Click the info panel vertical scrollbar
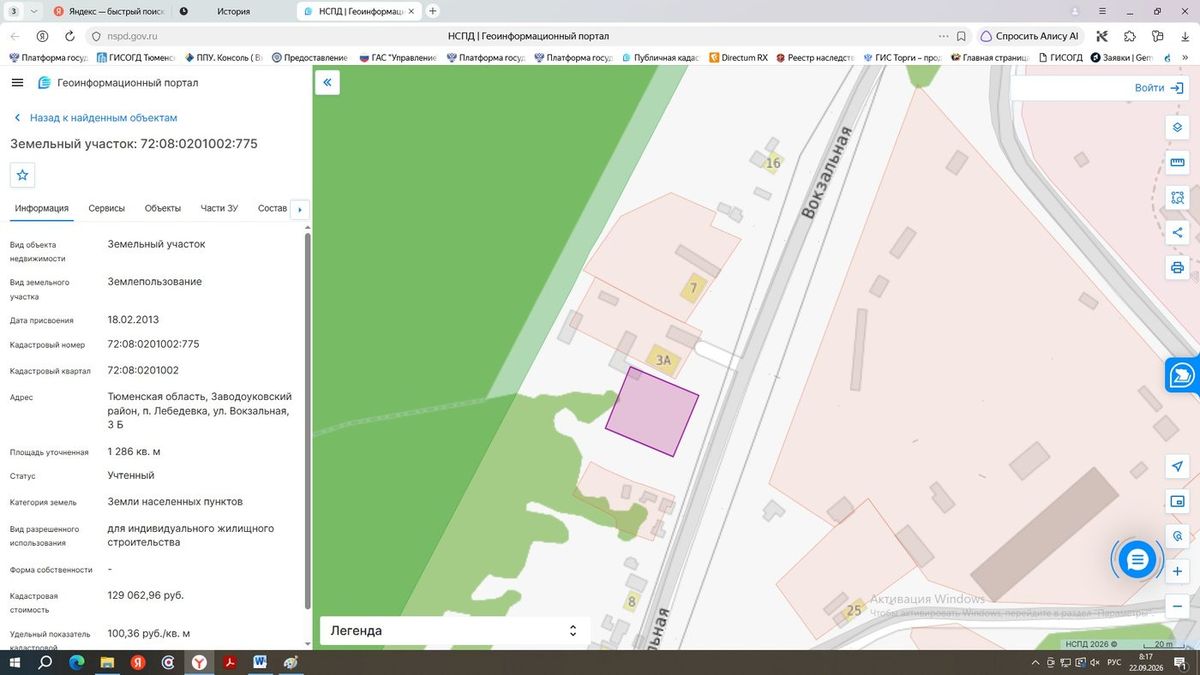This screenshot has width=1200, height=675. pyautogui.click(x=307, y=420)
